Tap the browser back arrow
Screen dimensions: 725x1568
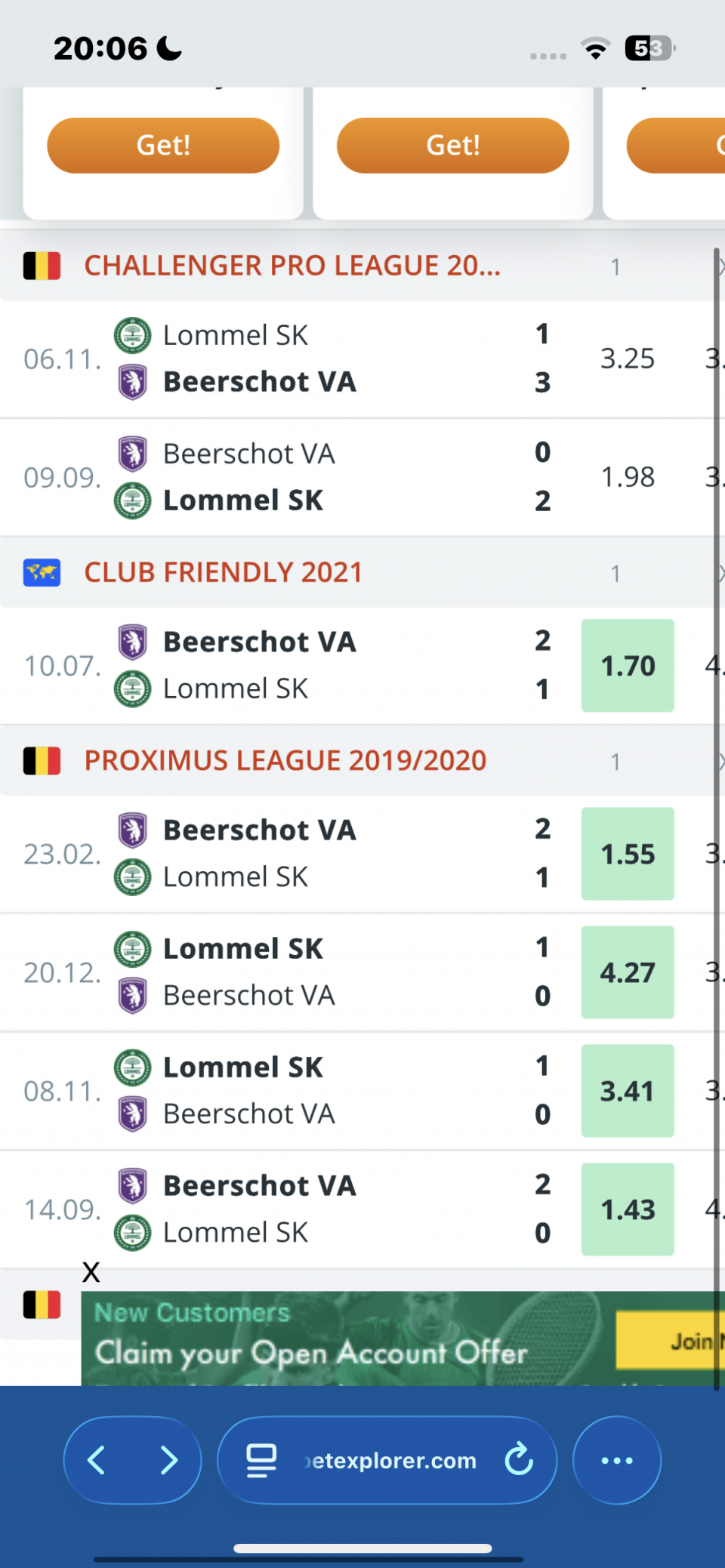point(97,1460)
